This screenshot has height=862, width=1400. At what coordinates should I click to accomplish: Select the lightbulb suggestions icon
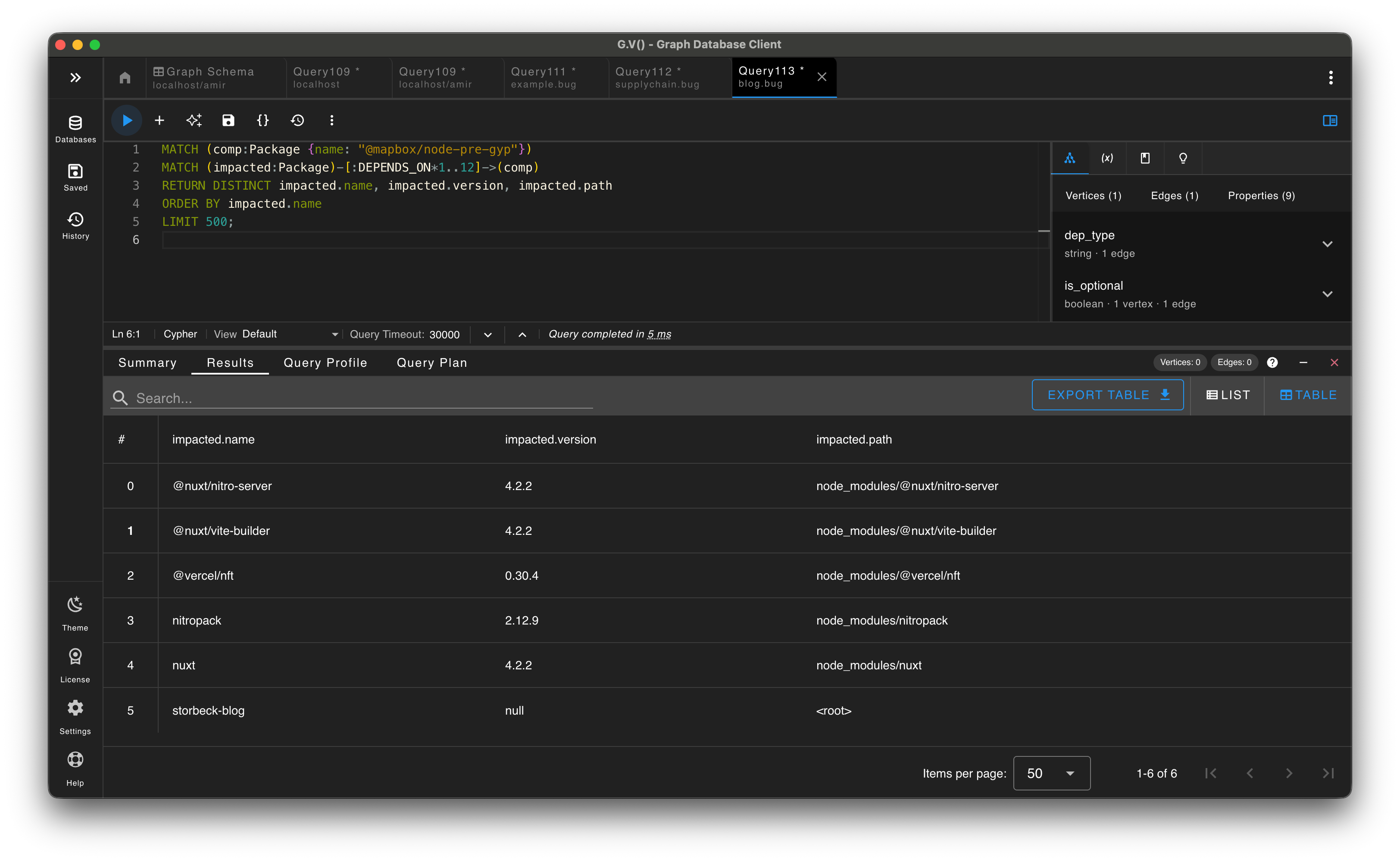1183,158
